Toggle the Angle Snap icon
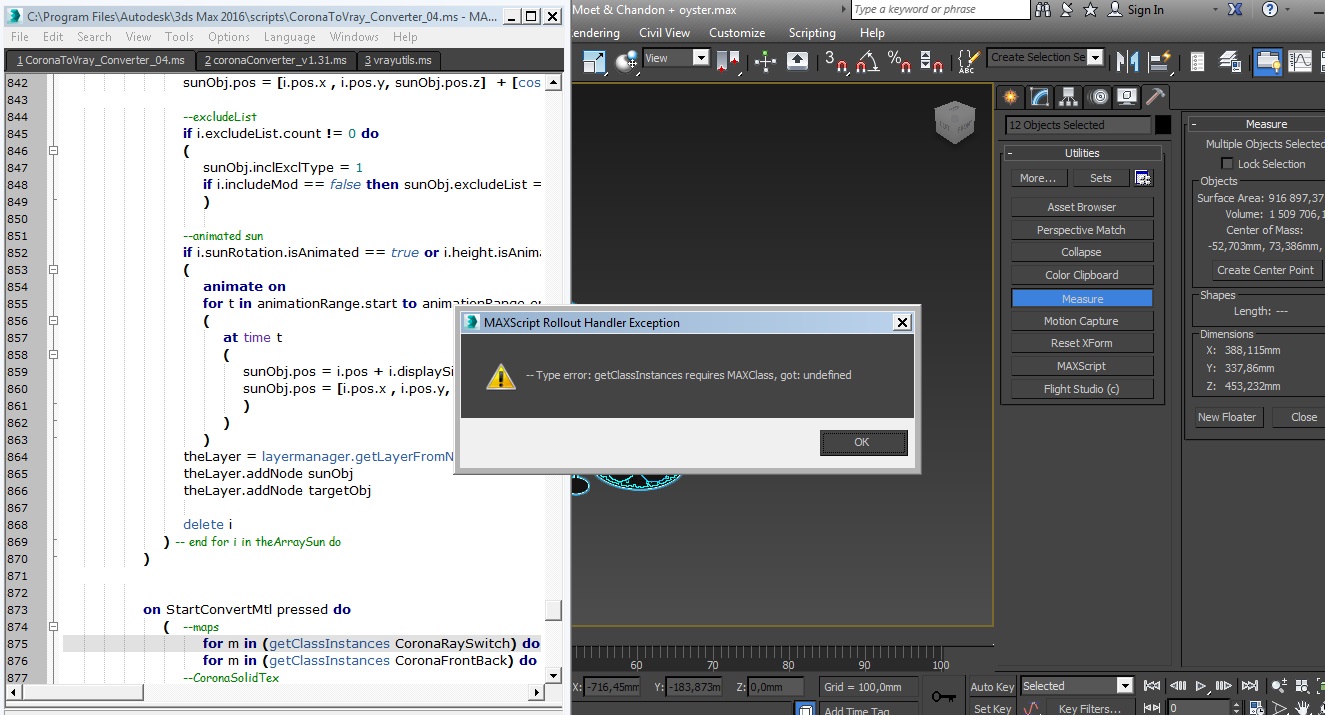 (867, 60)
